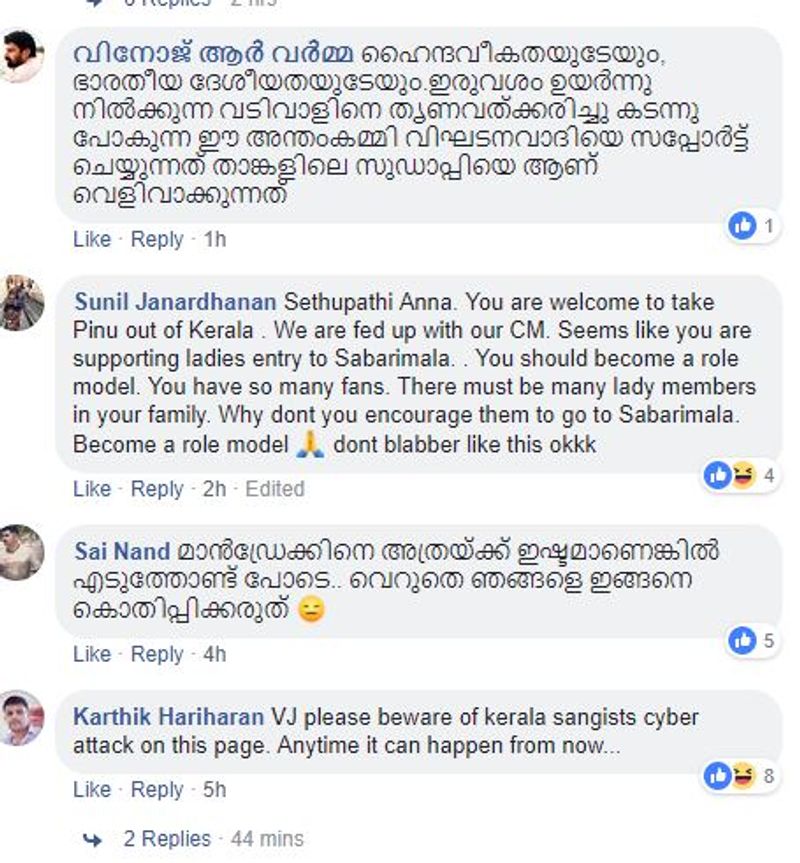Open Karthik Hariharan's profile name link
Image resolution: width=800 pixels, height=863 pixels.
tap(169, 717)
